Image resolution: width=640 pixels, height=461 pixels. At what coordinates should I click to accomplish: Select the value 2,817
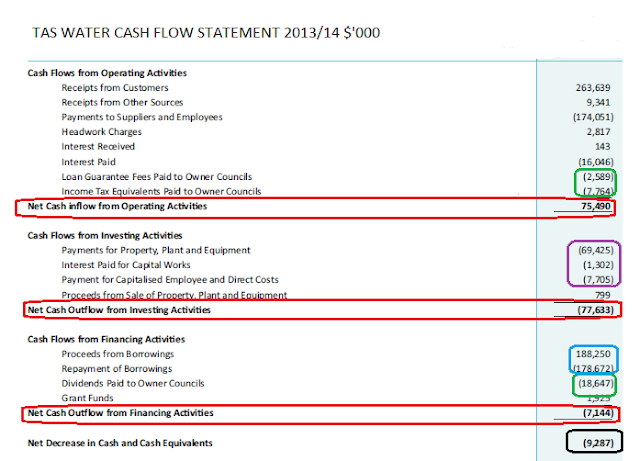[x=598, y=132]
